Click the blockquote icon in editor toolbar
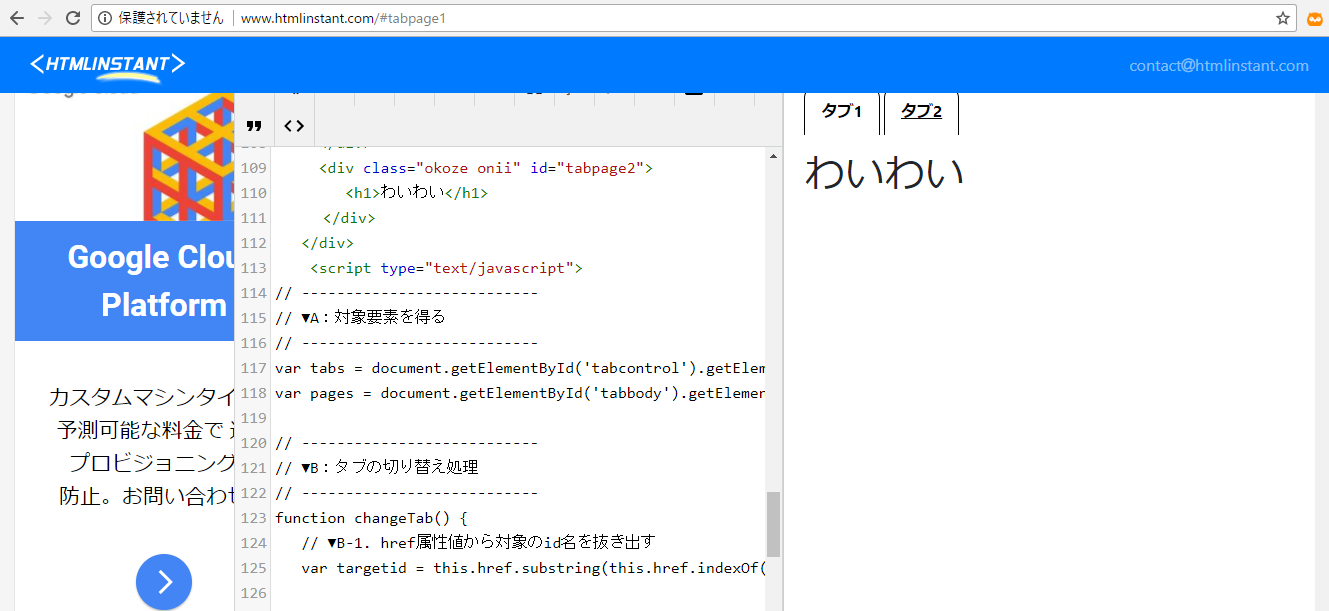 tap(254, 126)
